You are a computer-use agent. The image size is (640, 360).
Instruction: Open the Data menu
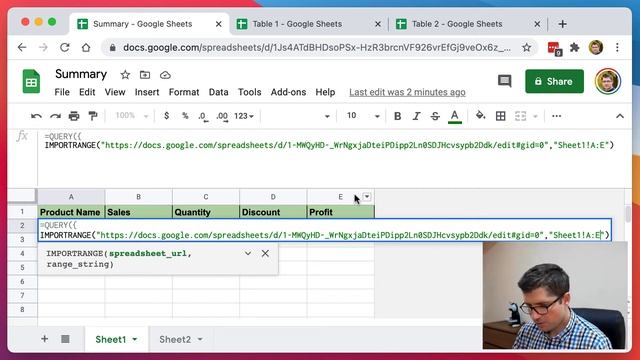(x=218, y=92)
